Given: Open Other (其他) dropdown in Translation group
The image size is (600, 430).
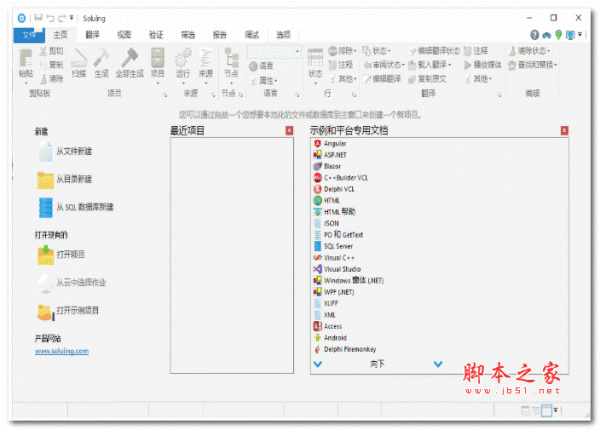Looking at the screenshot, I should (x=478, y=79).
